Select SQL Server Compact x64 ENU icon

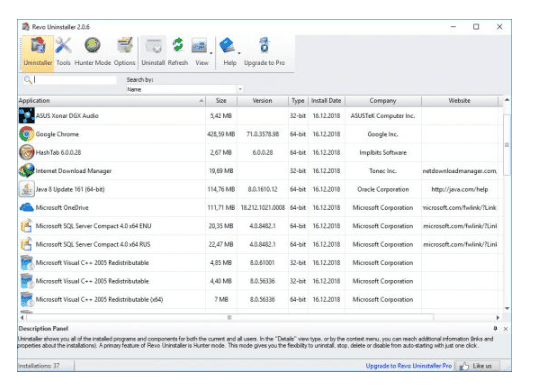tap(27, 226)
